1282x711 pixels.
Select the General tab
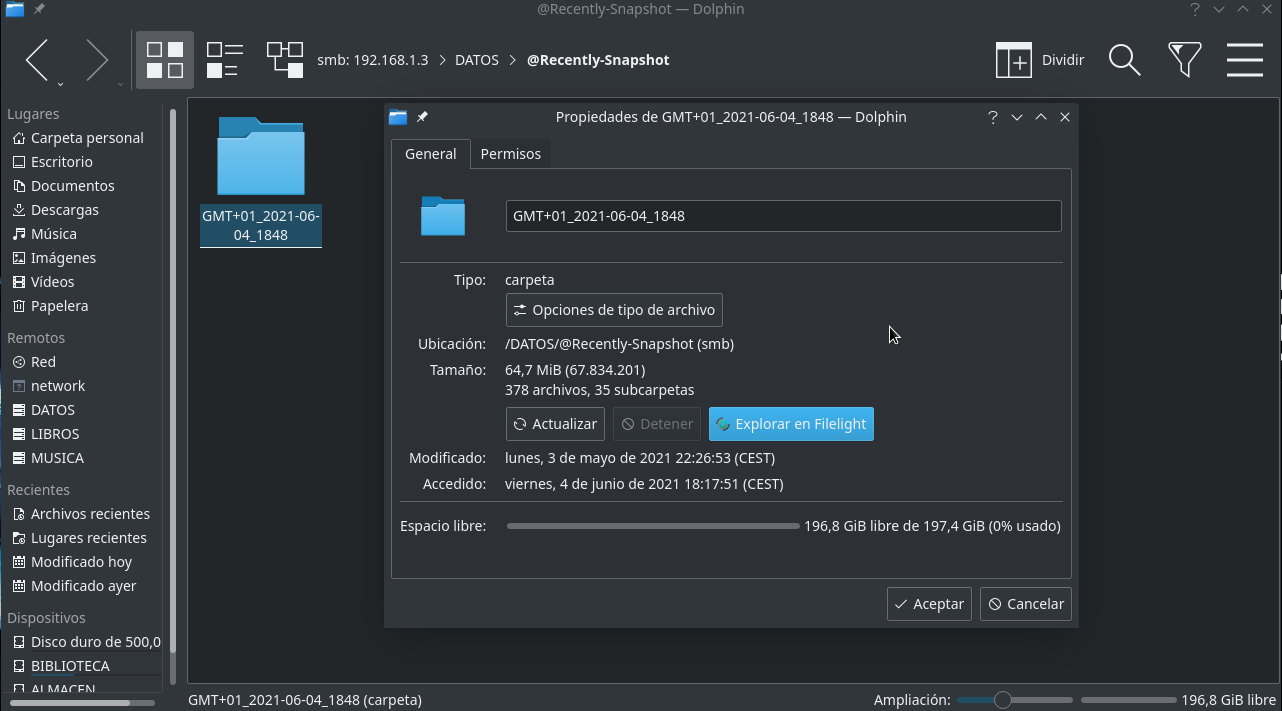430,154
